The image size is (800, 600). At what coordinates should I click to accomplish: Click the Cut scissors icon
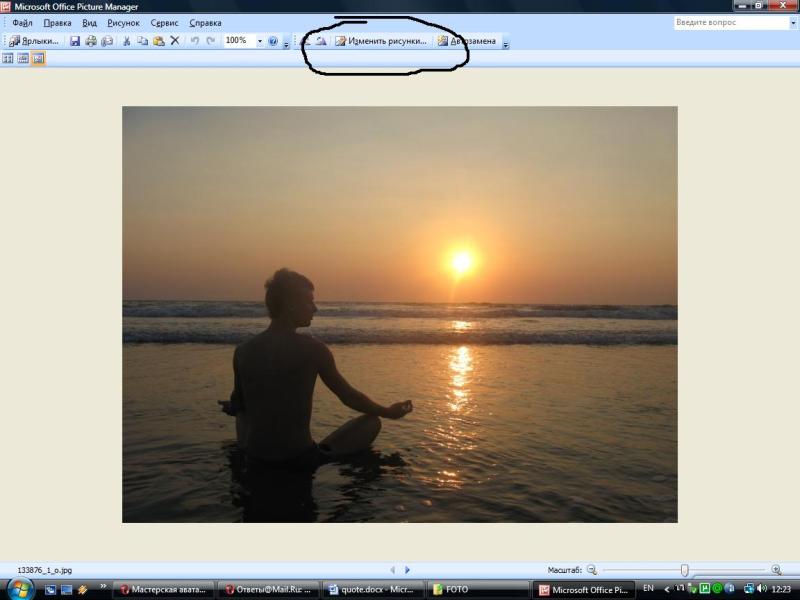click(x=127, y=41)
